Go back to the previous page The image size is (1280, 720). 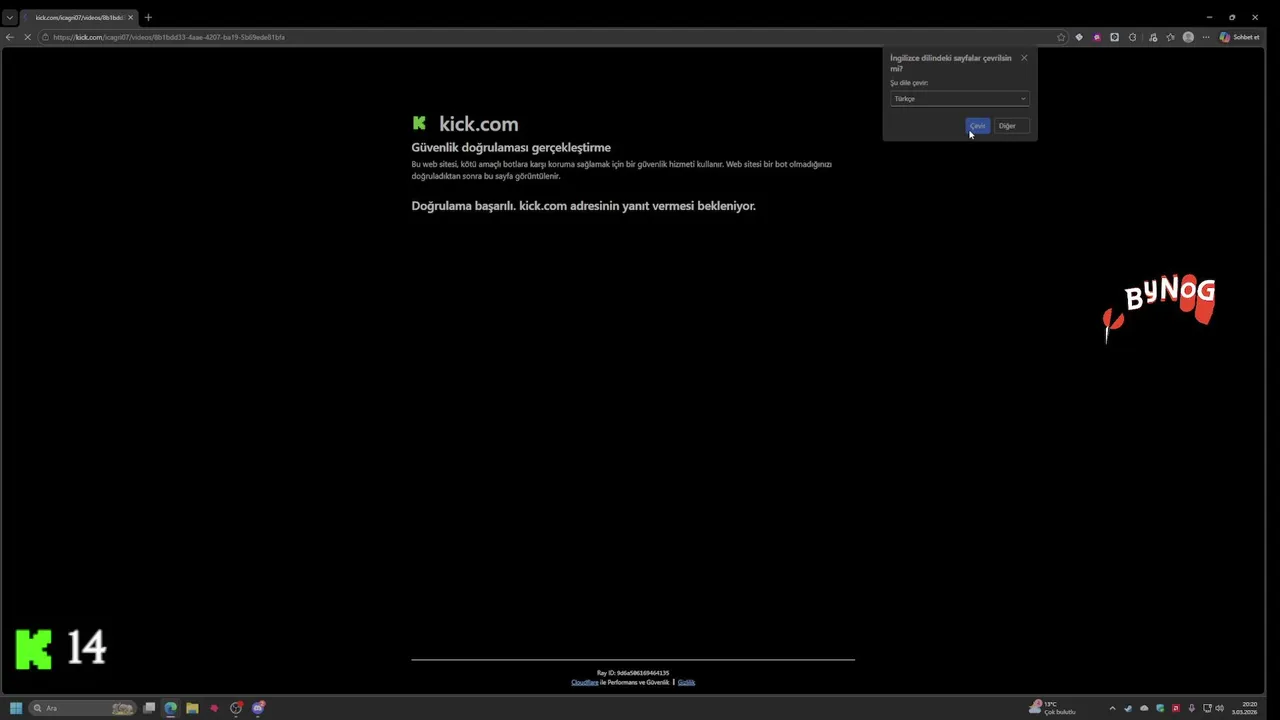click(x=10, y=37)
